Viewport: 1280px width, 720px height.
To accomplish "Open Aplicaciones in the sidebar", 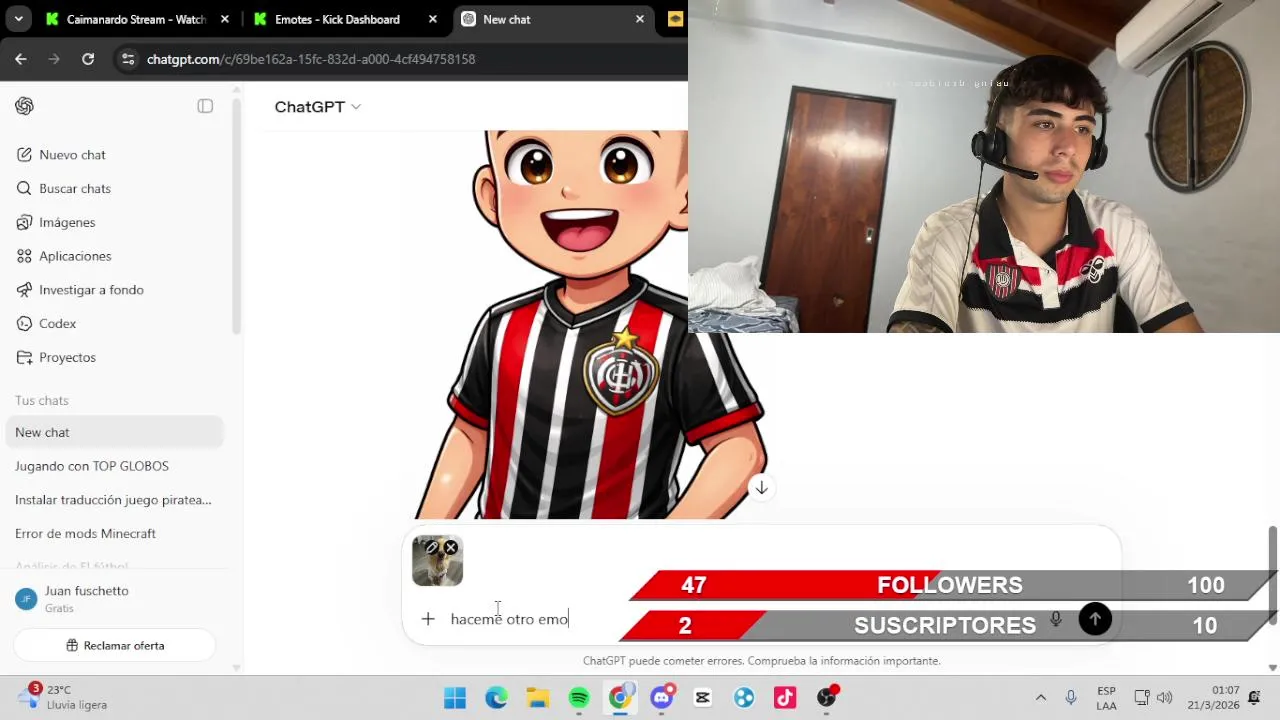I will click(x=115, y=256).
